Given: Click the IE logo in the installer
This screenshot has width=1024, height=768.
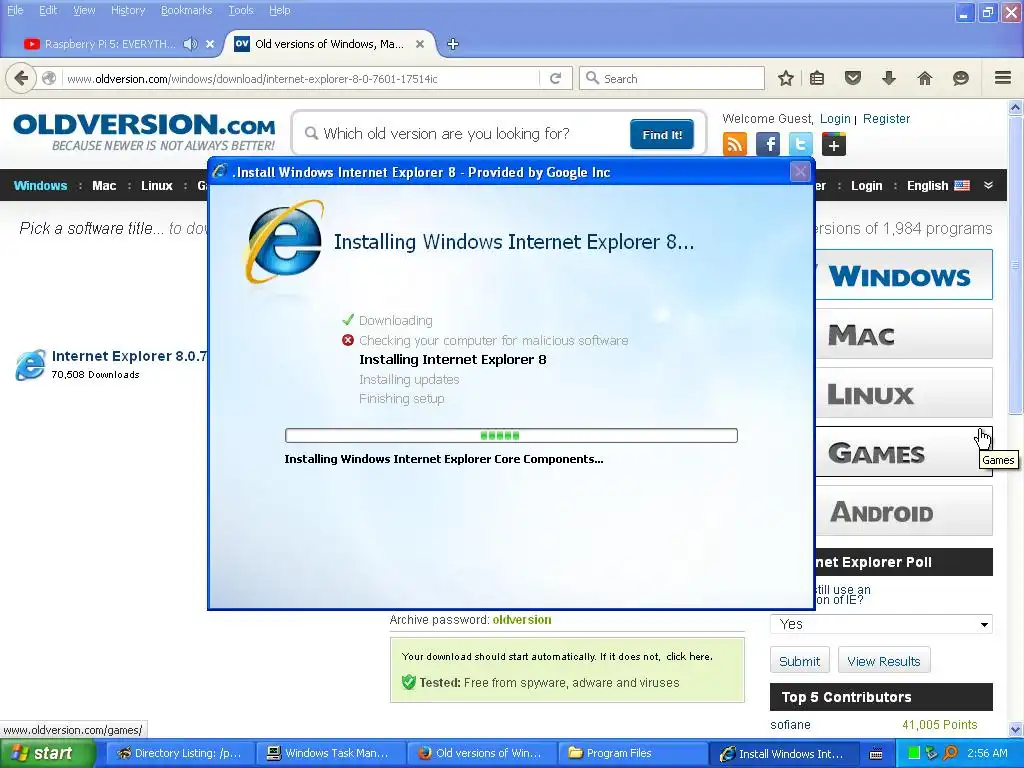Looking at the screenshot, I should click(x=284, y=242).
